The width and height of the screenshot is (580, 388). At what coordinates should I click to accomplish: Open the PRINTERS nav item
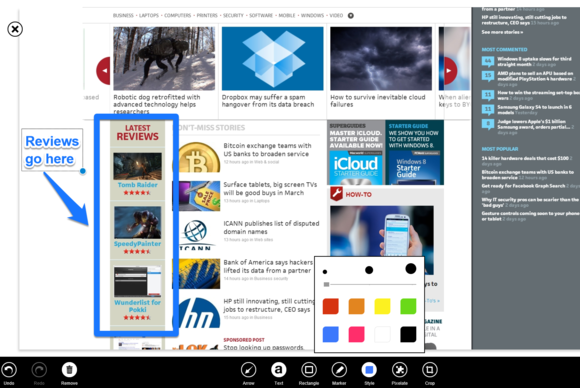coord(207,16)
